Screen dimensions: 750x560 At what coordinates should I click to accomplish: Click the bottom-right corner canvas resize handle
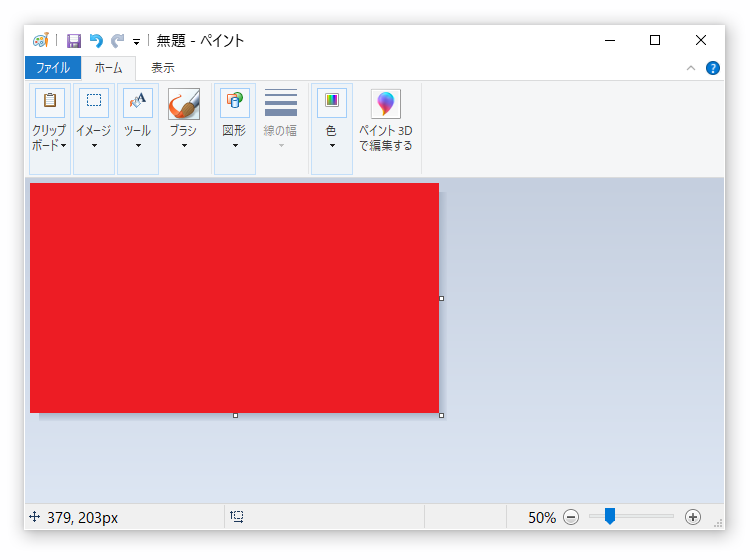tap(441, 416)
